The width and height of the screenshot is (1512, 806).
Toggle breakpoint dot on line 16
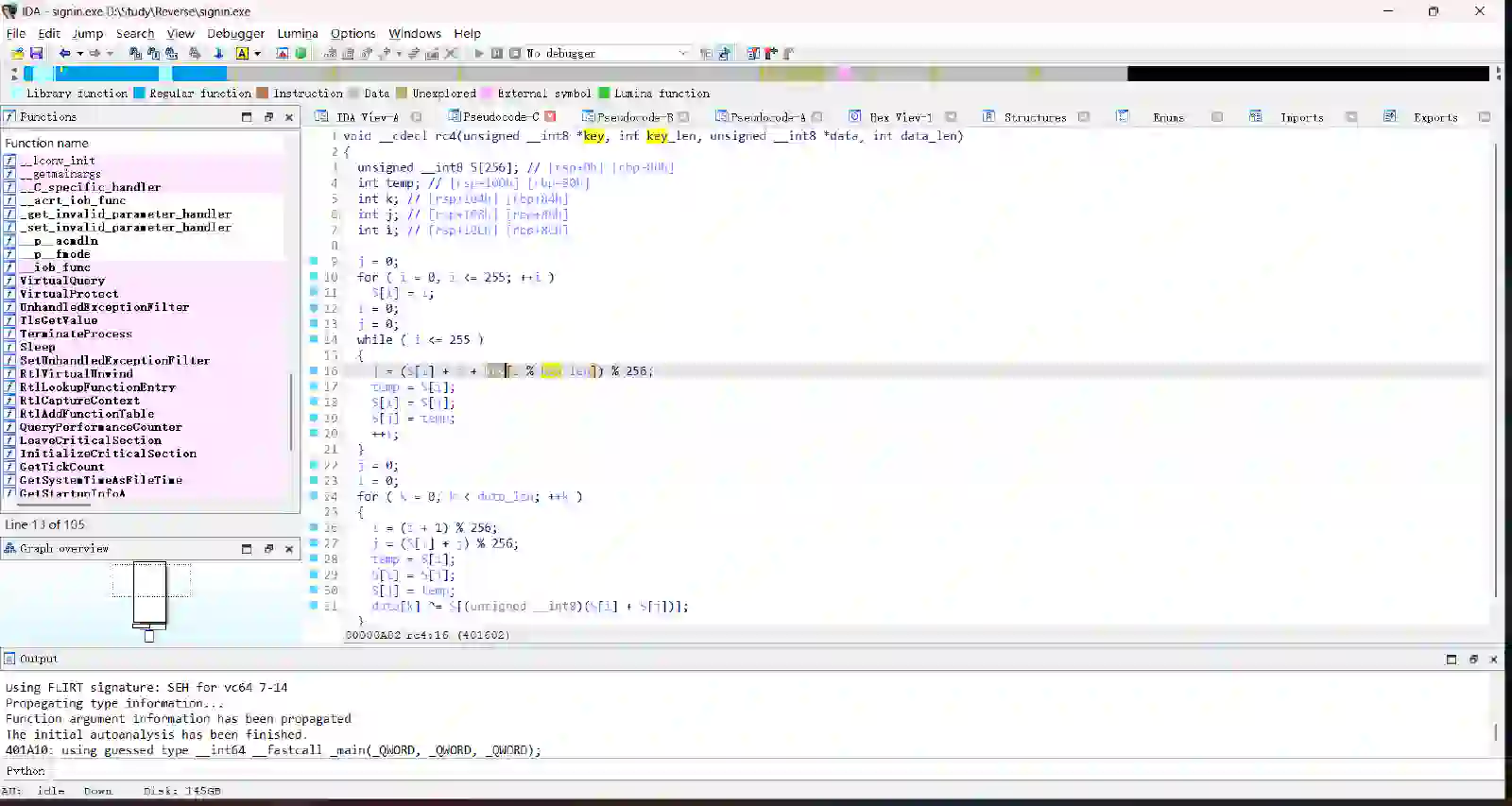click(314, 371)
